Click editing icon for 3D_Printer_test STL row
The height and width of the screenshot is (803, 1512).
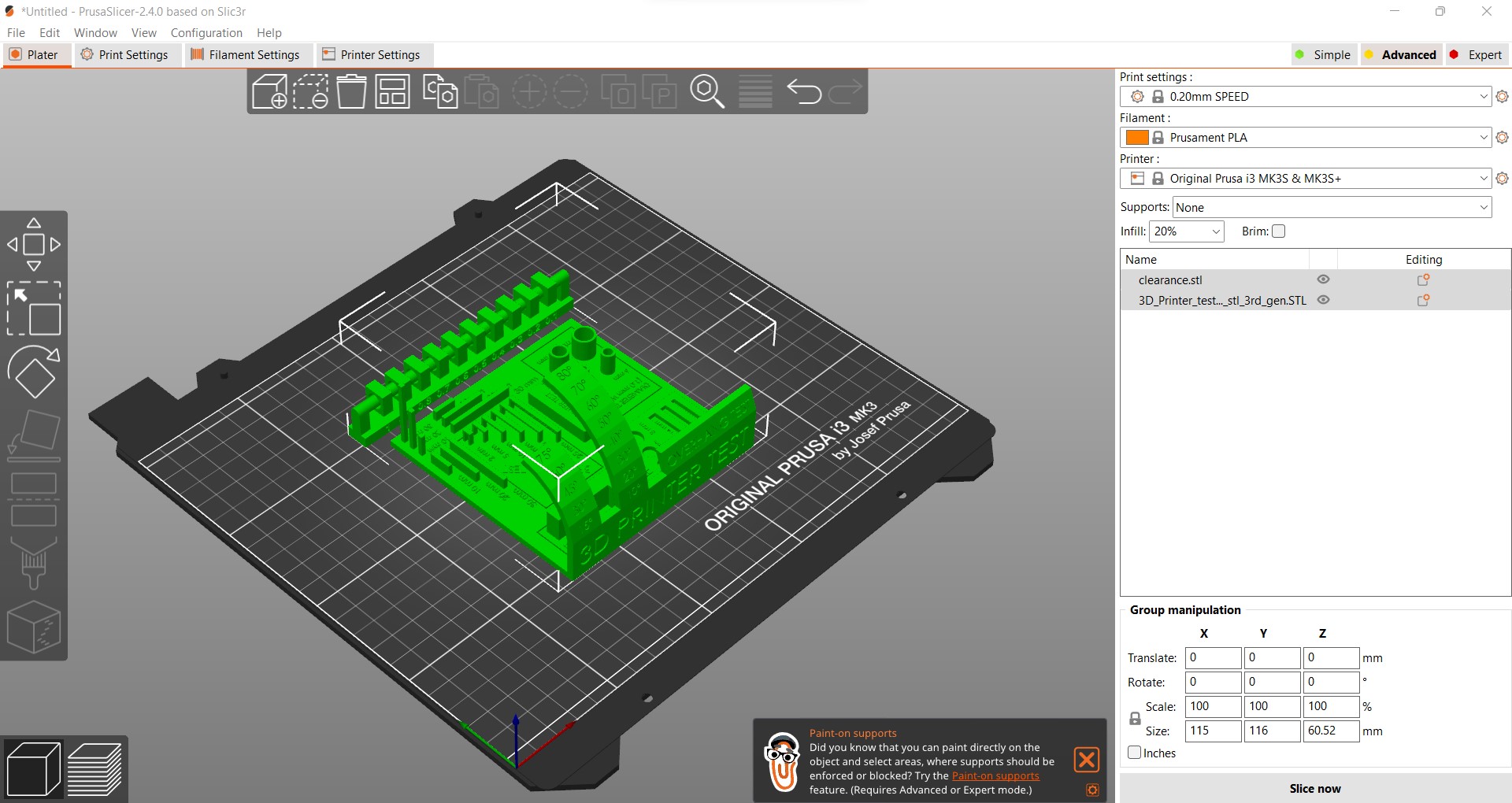click(x=1423, y=300)
